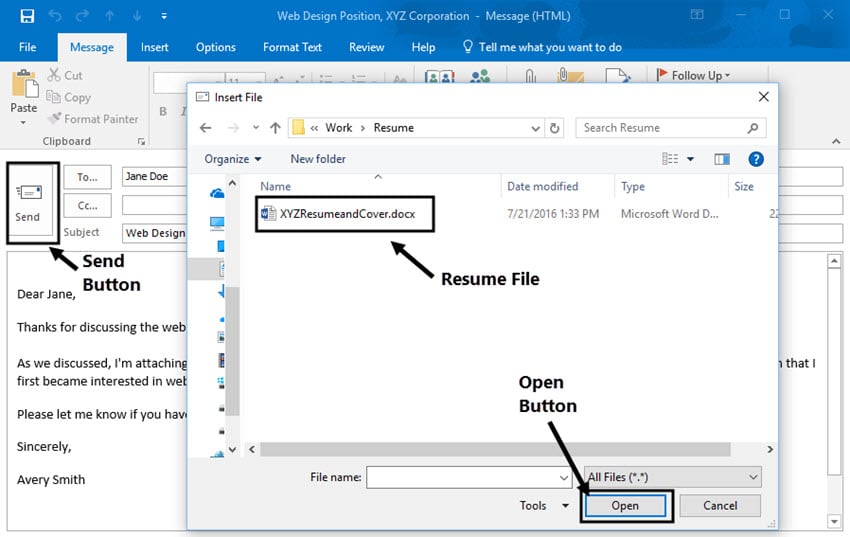This screenshot has width=850, height=537.
Task: Click Forward arrow in Insert File dialog
Action: pyautogui.click(x=233, y=128)
